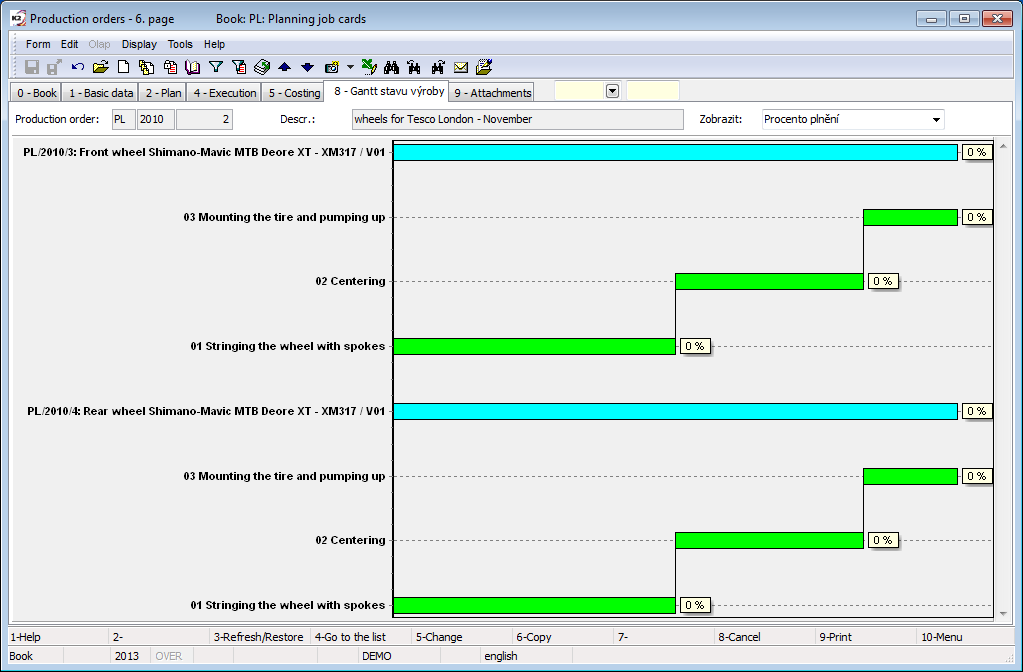Select Rear wheel 02 Centering green bar
The image size is (1023, 672).
coord(769,540)
